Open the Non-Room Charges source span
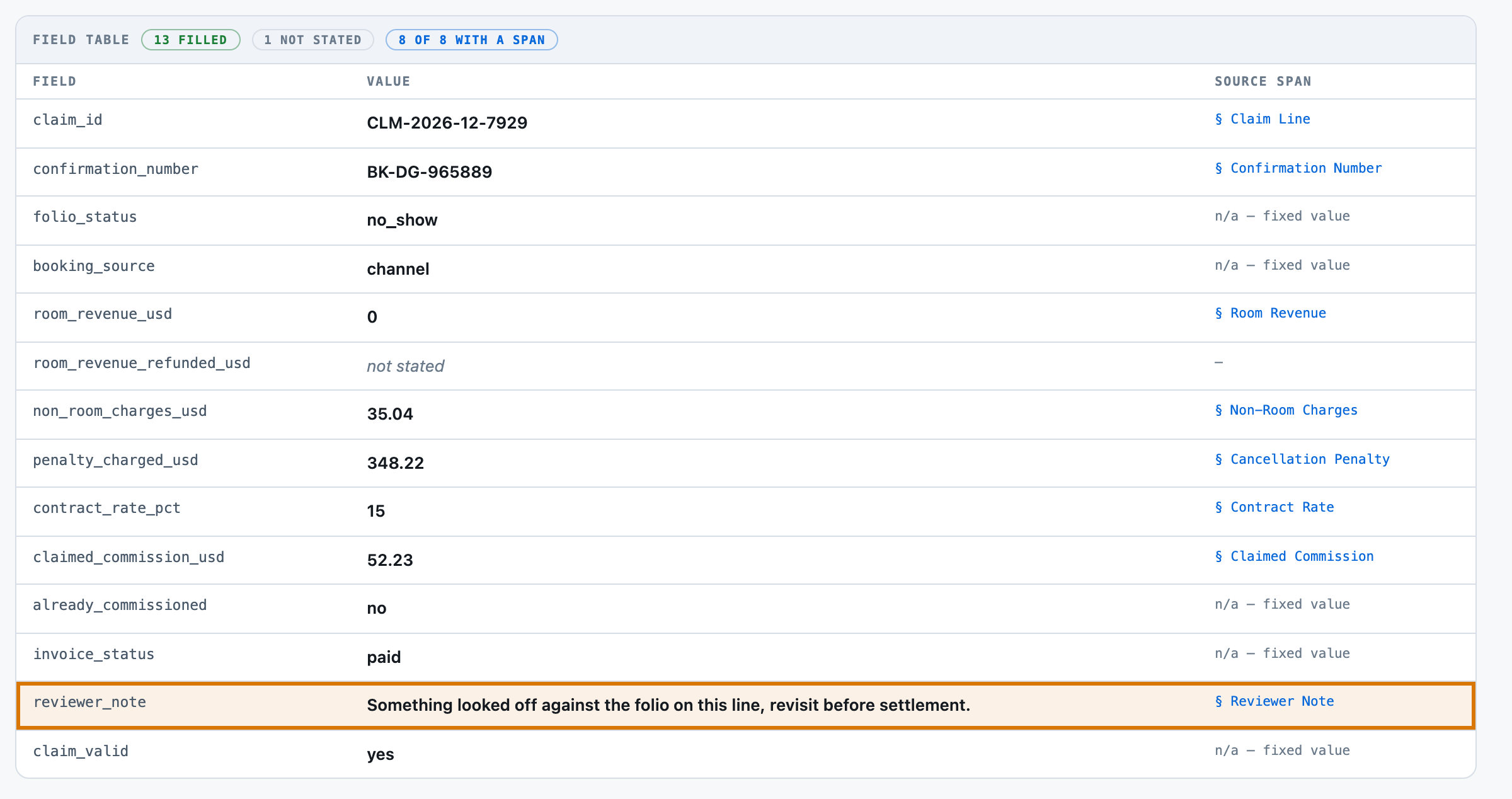The height and width of the screenshot is (799, 1512). (1286, 410)
